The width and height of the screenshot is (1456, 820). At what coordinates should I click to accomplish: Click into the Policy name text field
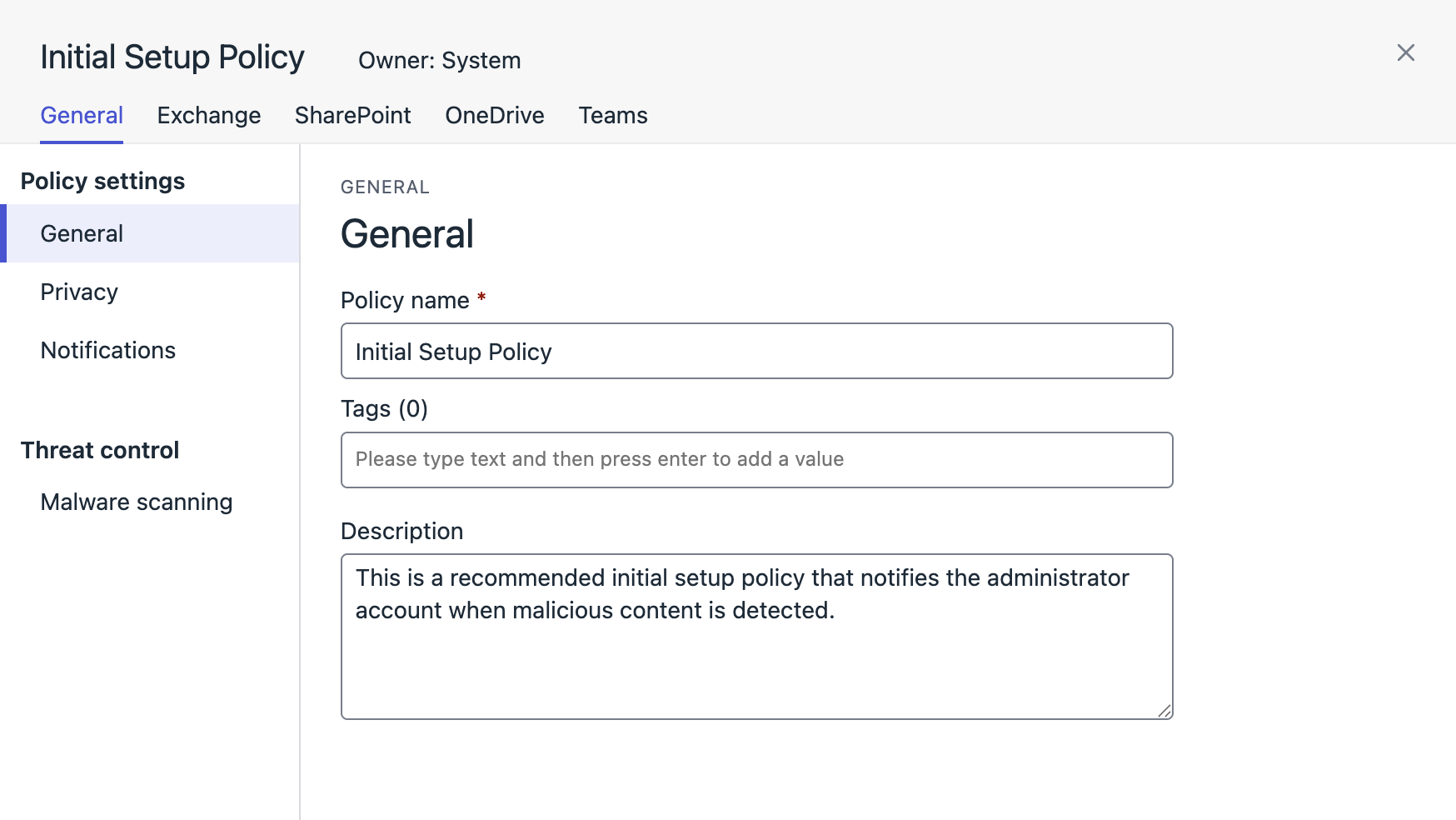coord(755,352)
